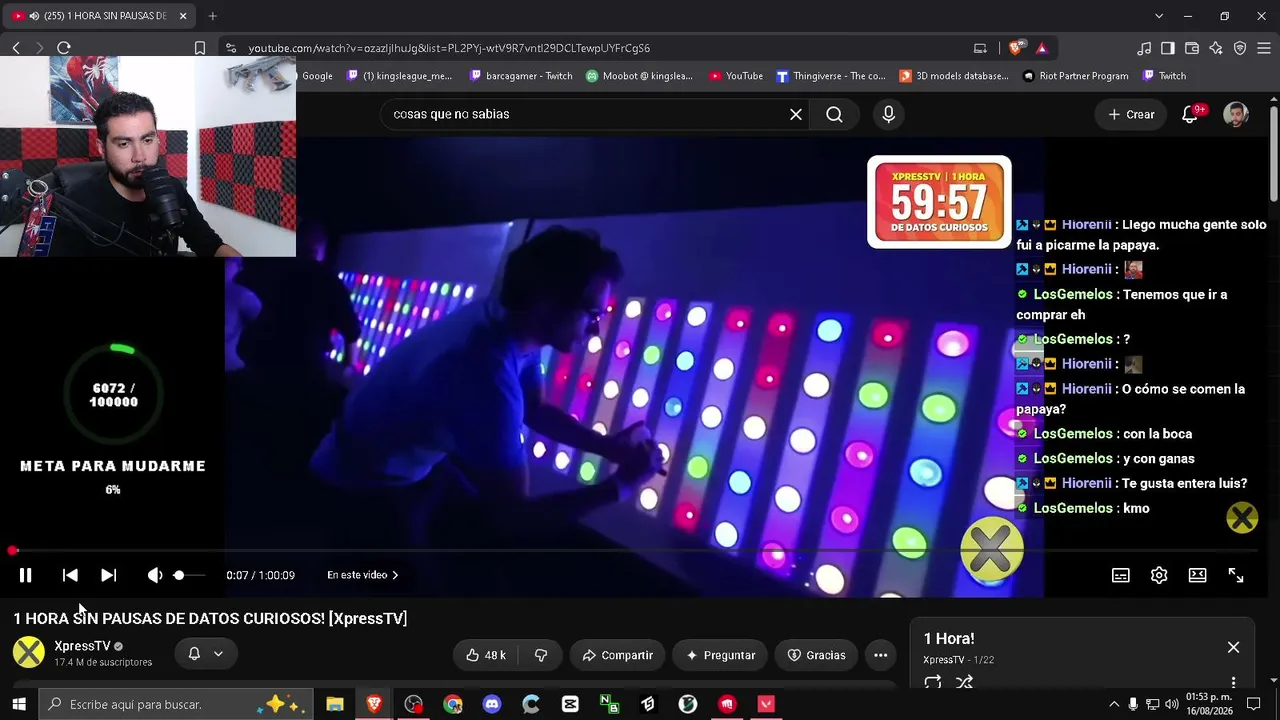The width and height of the screenshot is (1280, 720).
Task: Toggle playlist shuffle
Action: 964,682
